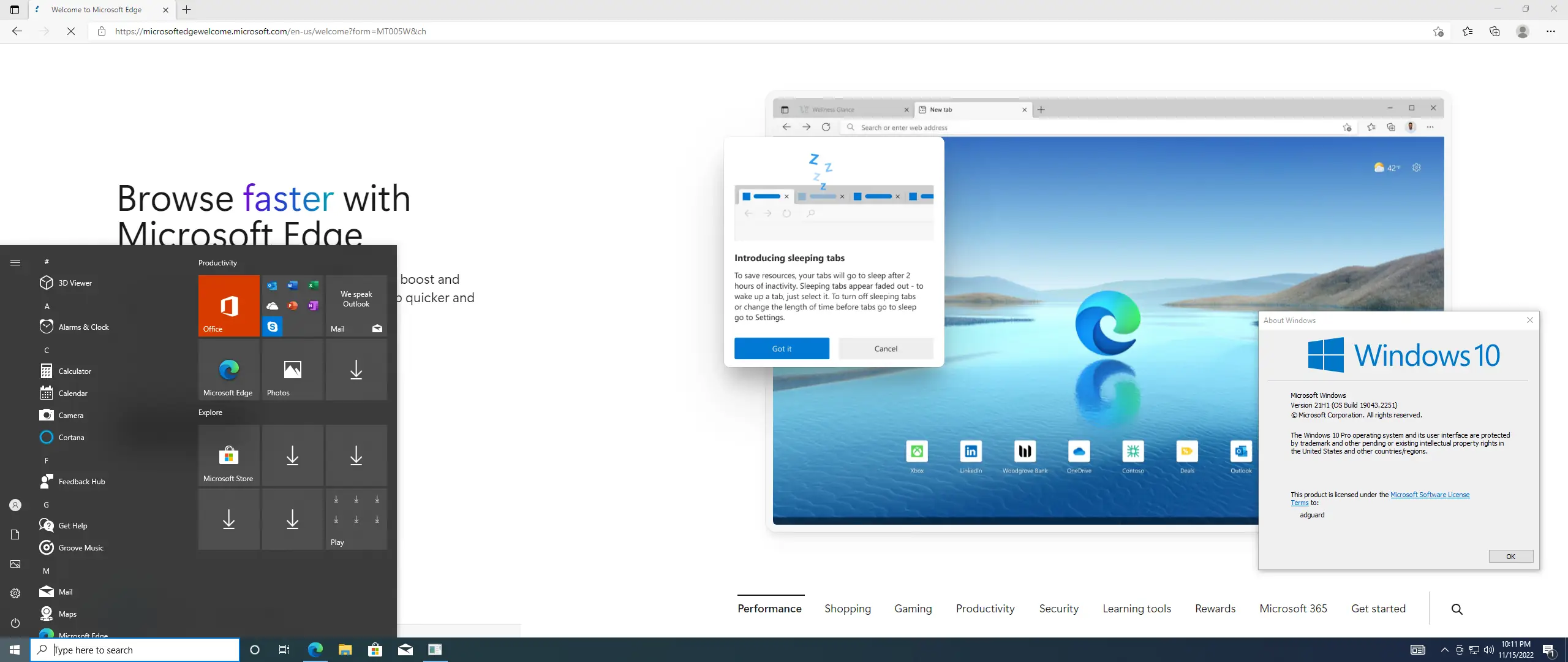The image size is (1568, 662).
Task: Open the letter A section jump list
Action: coord(46,306)
